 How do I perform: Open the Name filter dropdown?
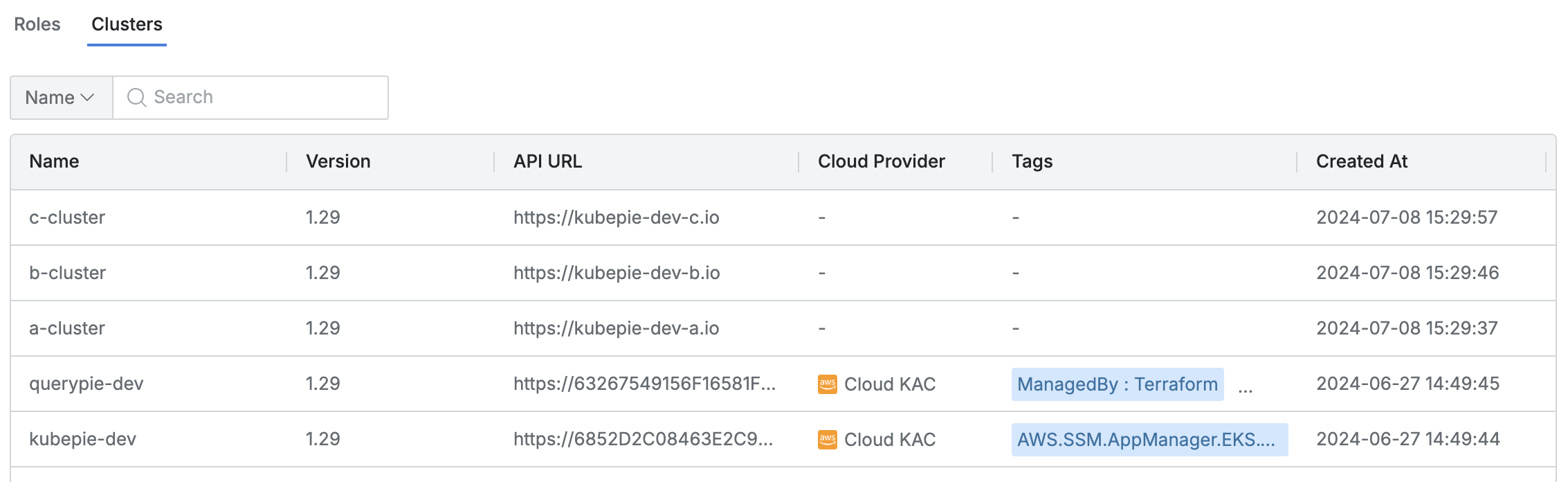click(x=61, y=98)
